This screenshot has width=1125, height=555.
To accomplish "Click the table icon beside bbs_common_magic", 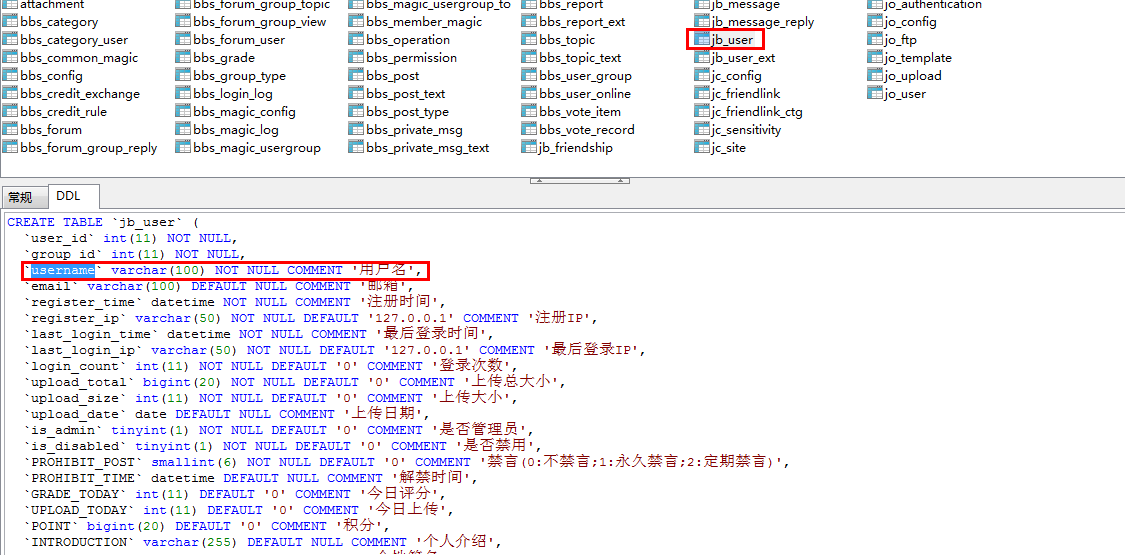I will [10, 58].
